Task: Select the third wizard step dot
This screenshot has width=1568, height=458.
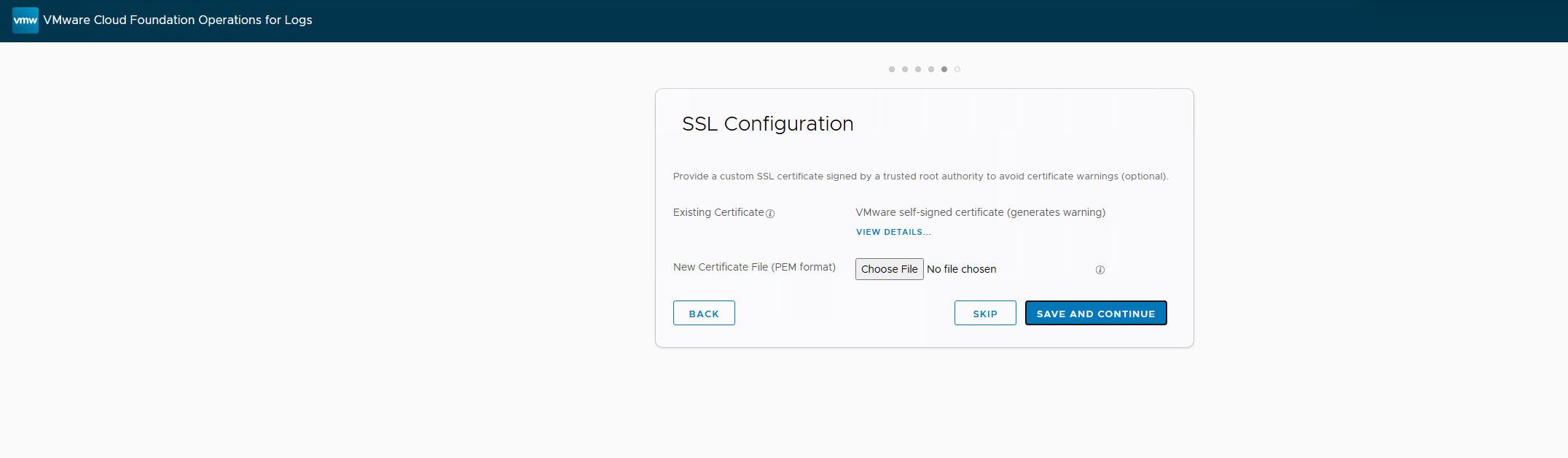Action: [x=918, y=69]
